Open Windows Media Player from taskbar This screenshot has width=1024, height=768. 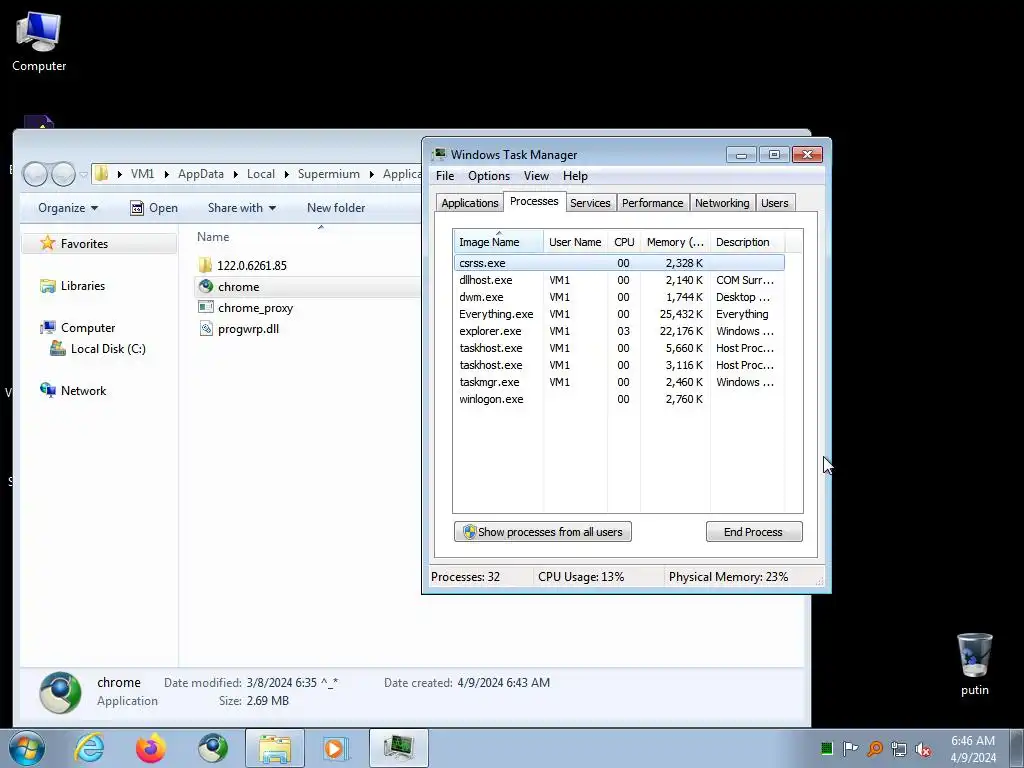pyautogui.click(x=336, y=748)
